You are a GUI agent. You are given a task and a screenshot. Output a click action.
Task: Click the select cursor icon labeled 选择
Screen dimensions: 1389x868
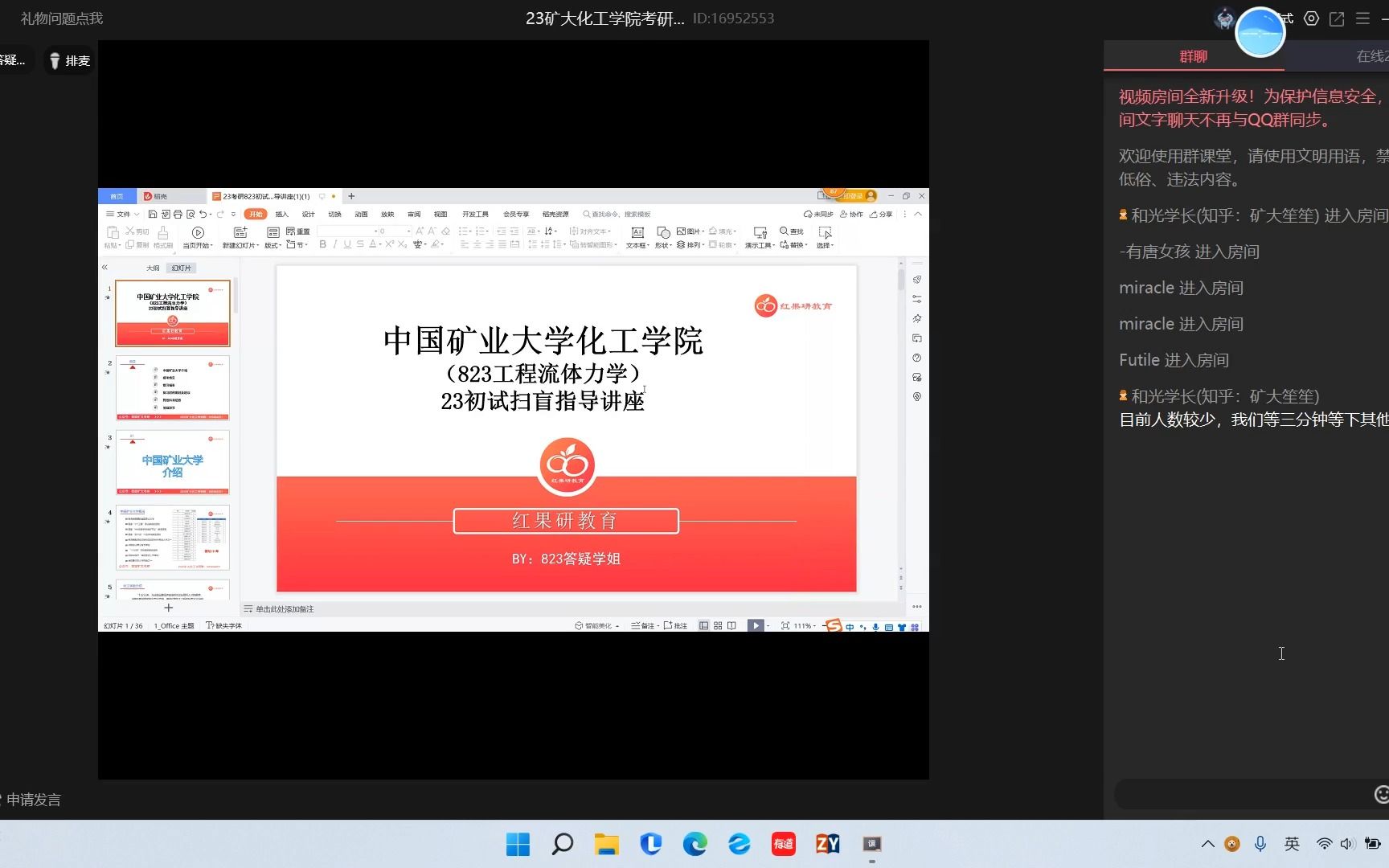click(826, 232)
